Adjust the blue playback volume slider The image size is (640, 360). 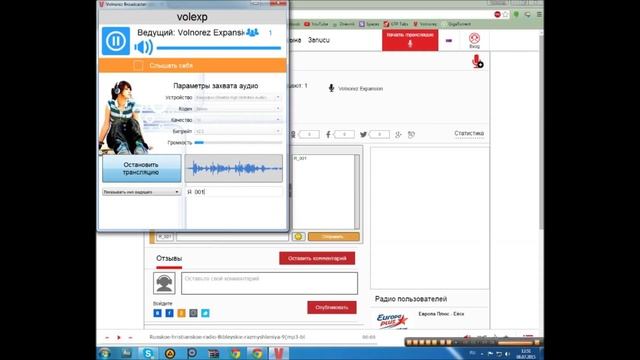coord(219,48)
